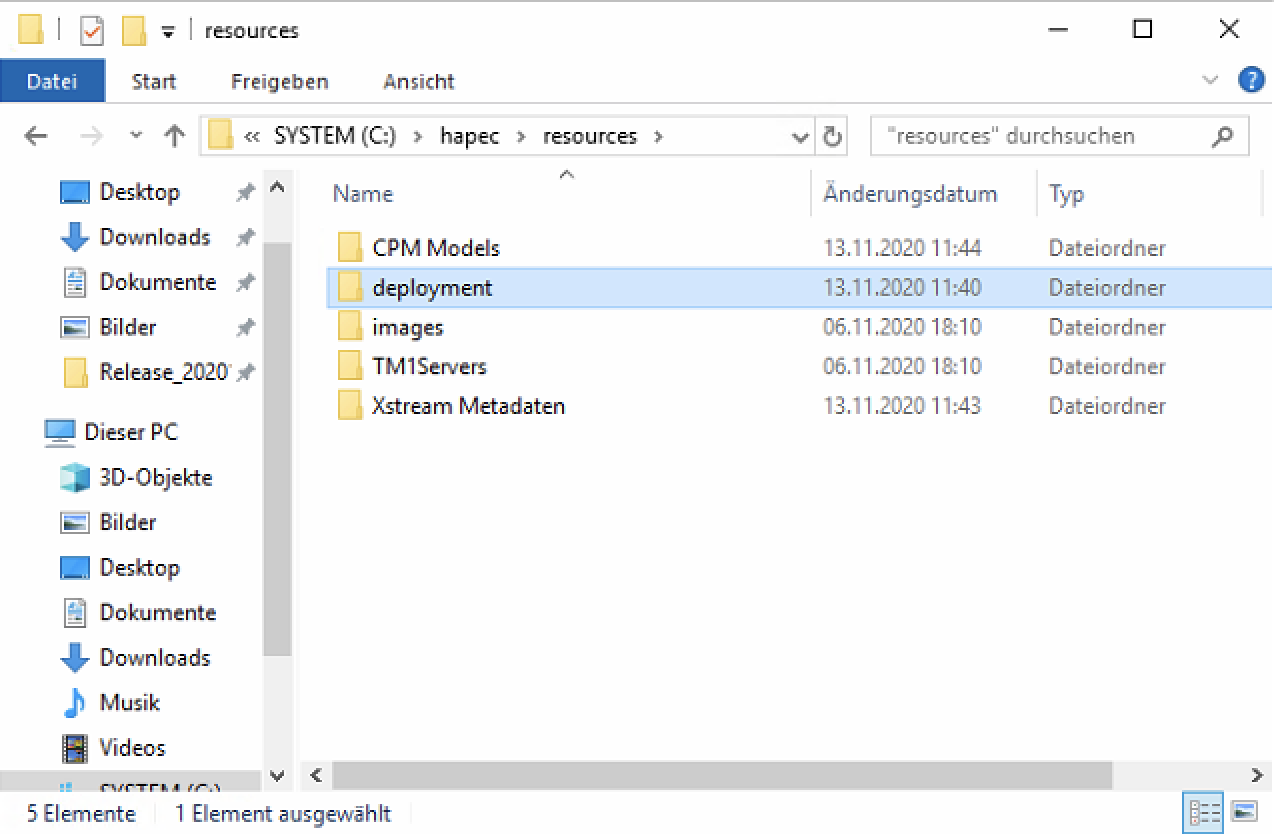The image size is (1274, 834).
Task: Switch to large icons view layout
Action: coord(1243,812)
